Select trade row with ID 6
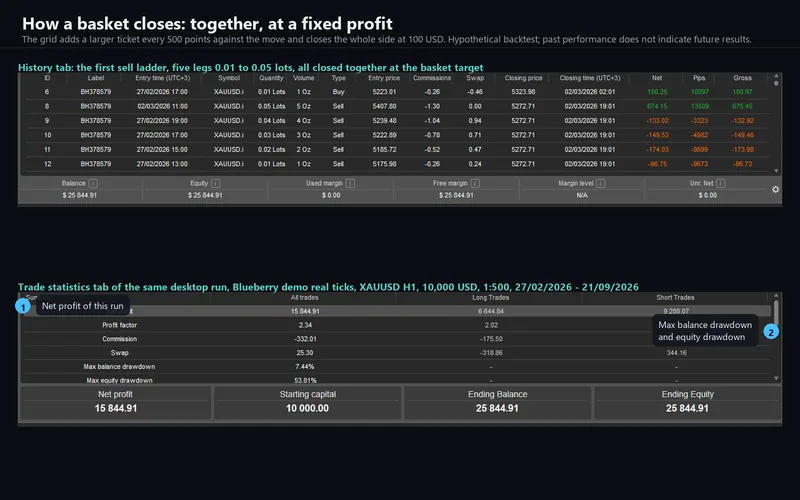The height and width of the screenshot is (500, 800). point(398,92)
